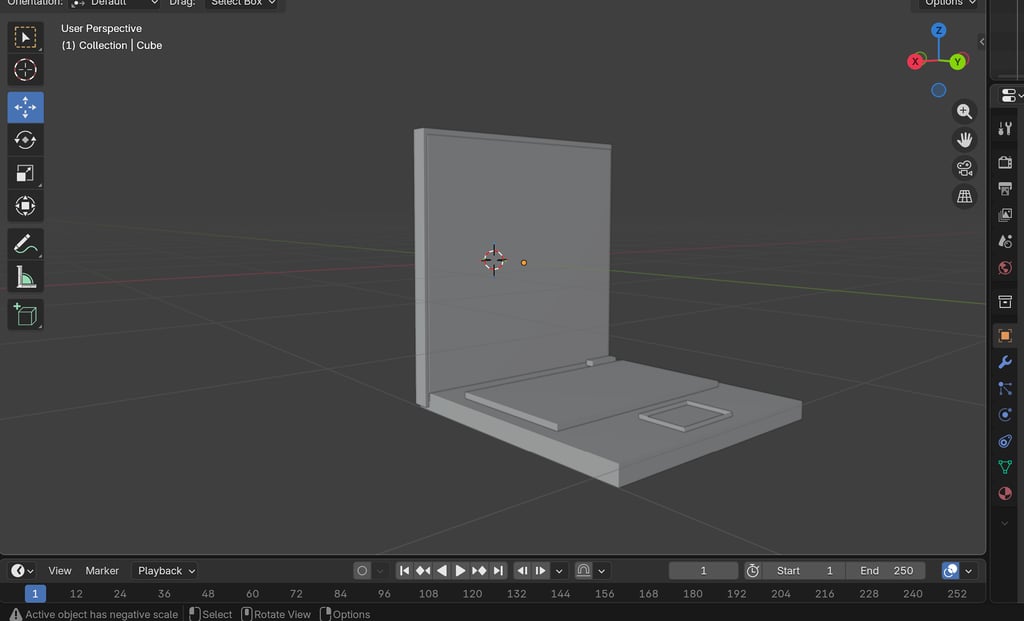Screen dimensions: 1024x621
Task: Open the Collection properties tab
Action: tap(1005, 302)
